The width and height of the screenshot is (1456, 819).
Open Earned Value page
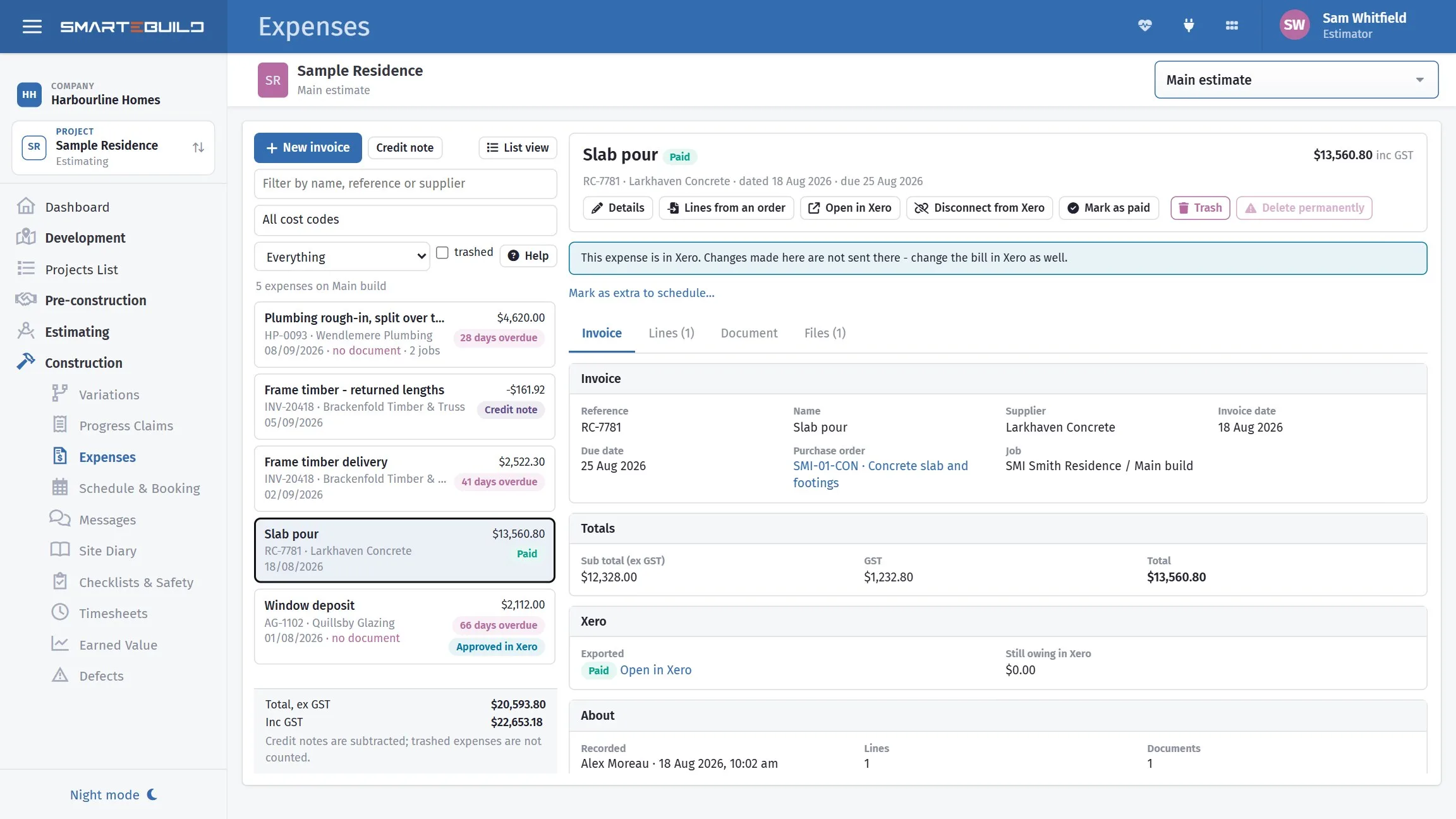pos(118,645)
